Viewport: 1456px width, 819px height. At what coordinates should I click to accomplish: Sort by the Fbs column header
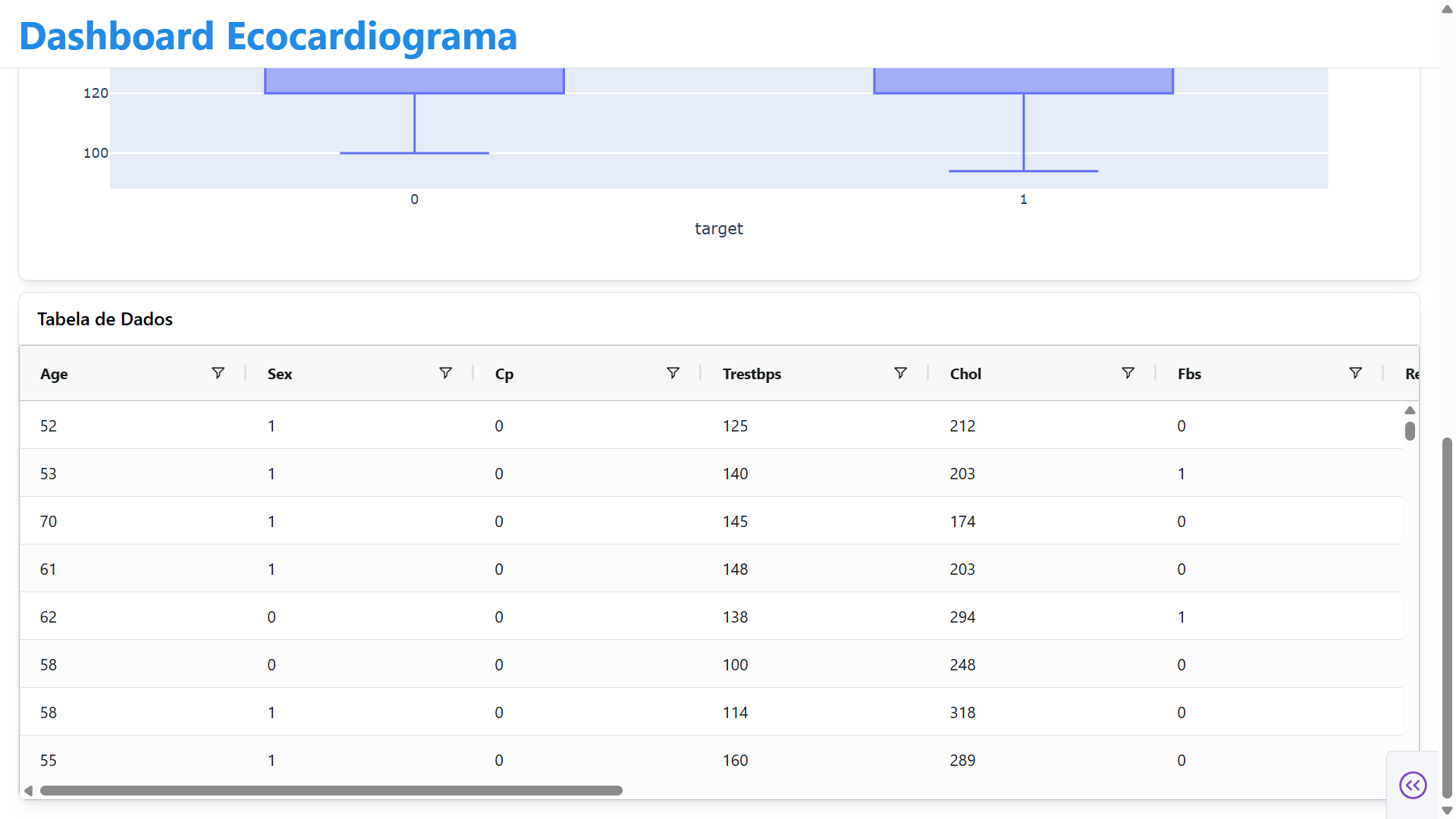click(1189, 374)
